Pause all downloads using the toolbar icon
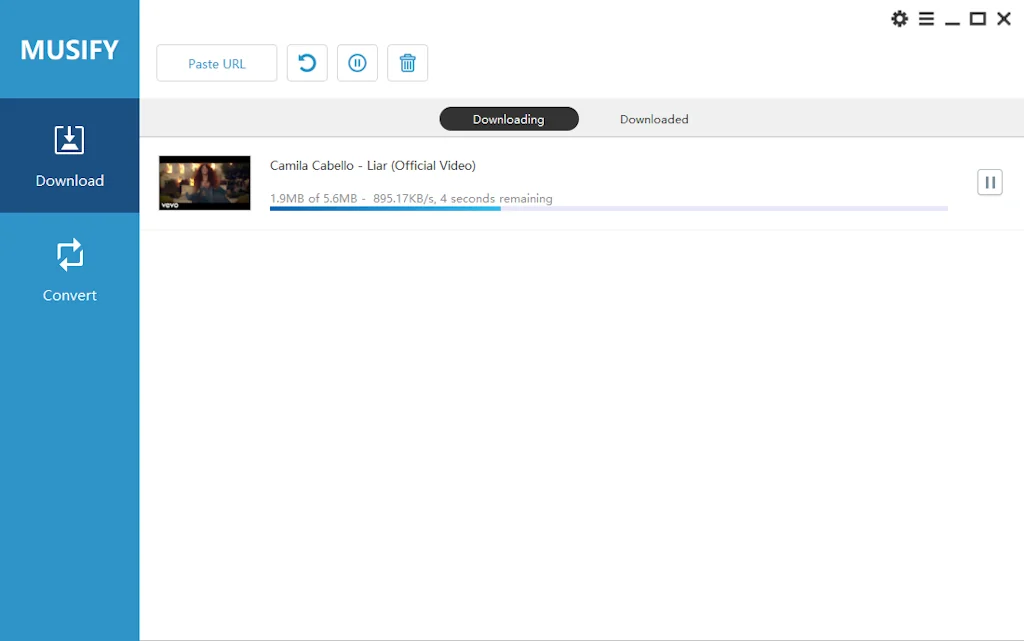 (357, 63)
